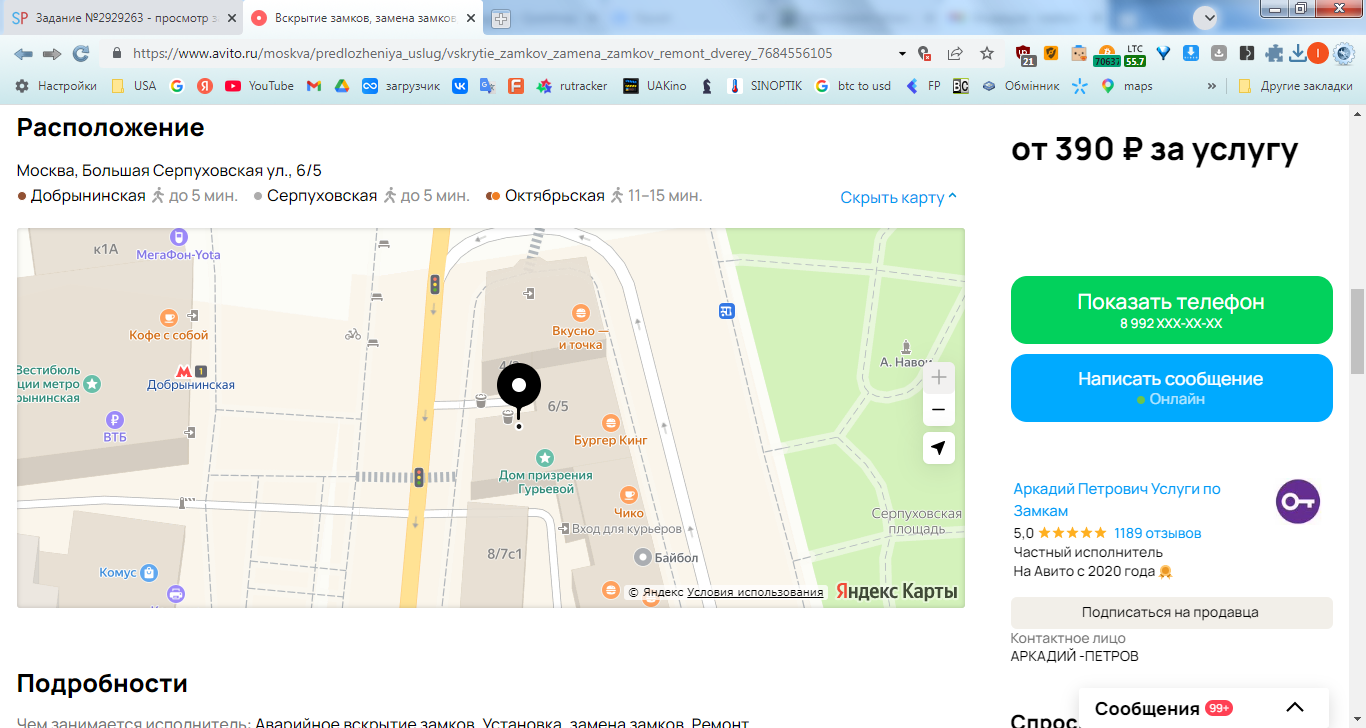Click the address text Большая Серпуховская ул., 6/5
Viewport: 1366px width, 728px height.
202,171
